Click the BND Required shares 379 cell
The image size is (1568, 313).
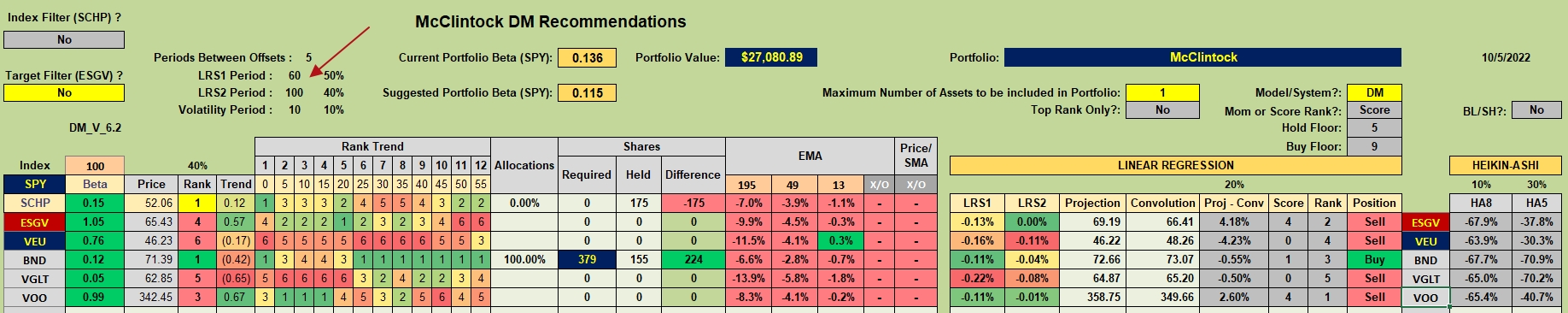(587, 259)
